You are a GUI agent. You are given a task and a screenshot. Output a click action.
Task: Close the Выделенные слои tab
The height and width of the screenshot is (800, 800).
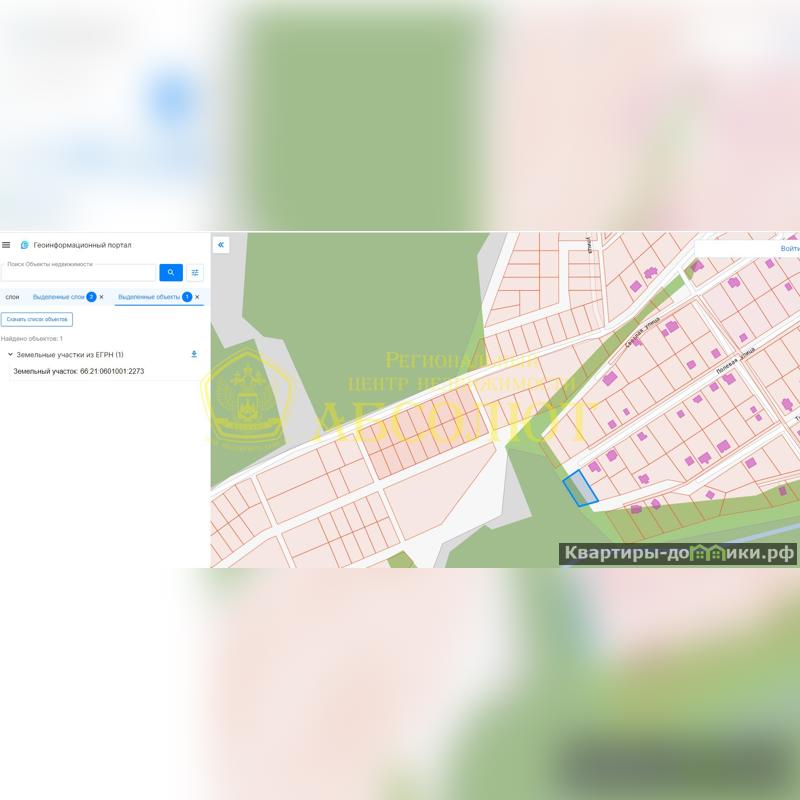(101, 297)
